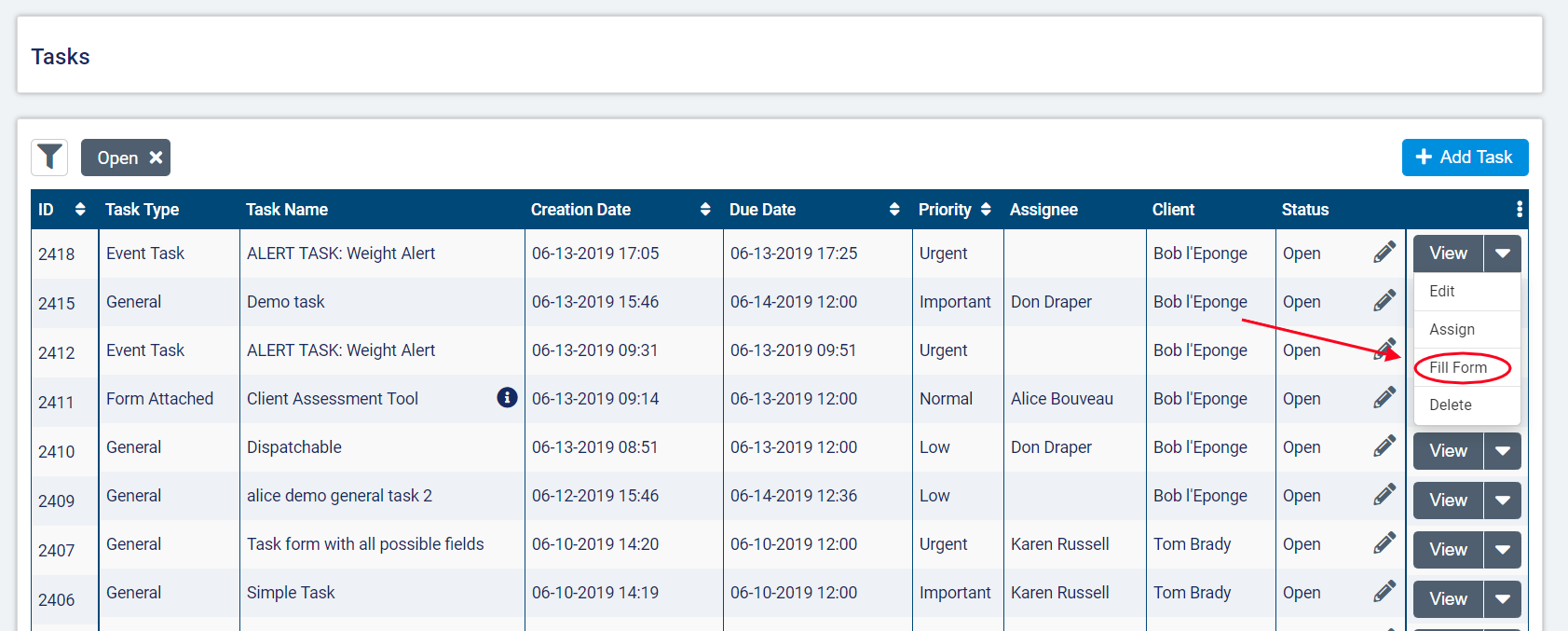Sort tasks by Creation Date

click(705, 210)
